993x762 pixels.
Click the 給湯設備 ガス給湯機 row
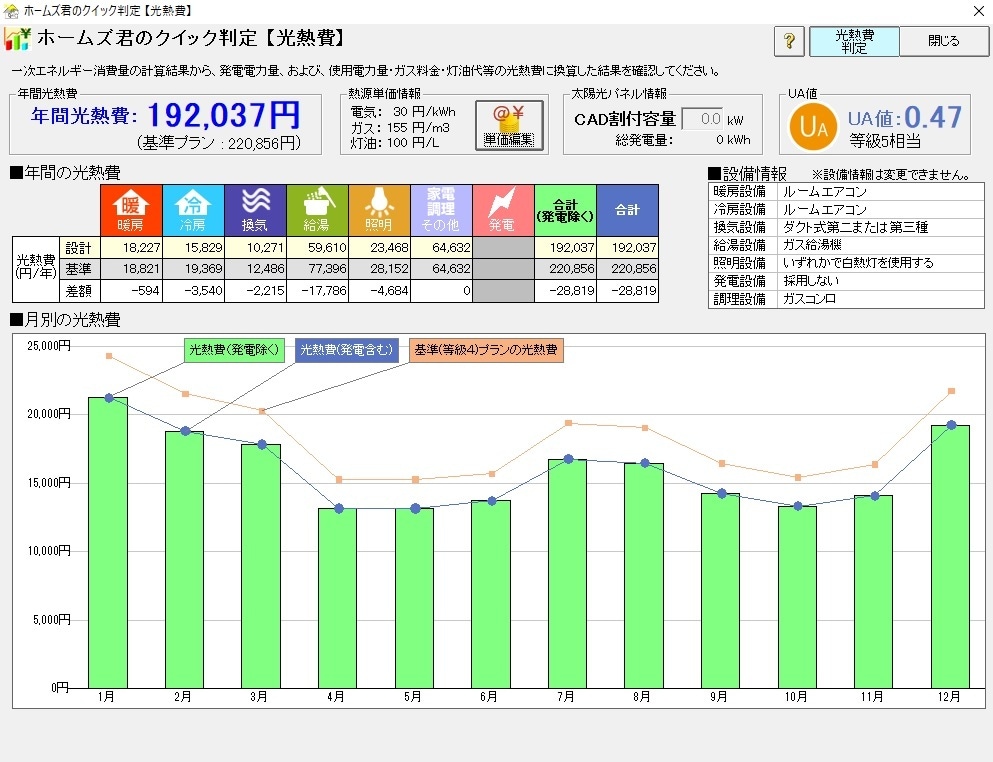click(x=846, y=244)
